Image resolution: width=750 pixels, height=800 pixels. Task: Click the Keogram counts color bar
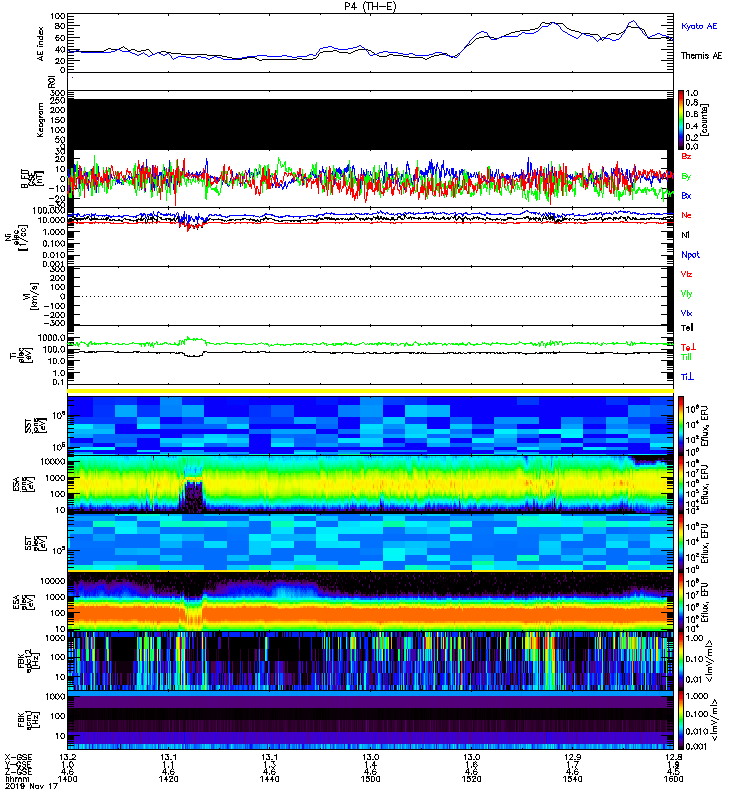coord(681,120)
